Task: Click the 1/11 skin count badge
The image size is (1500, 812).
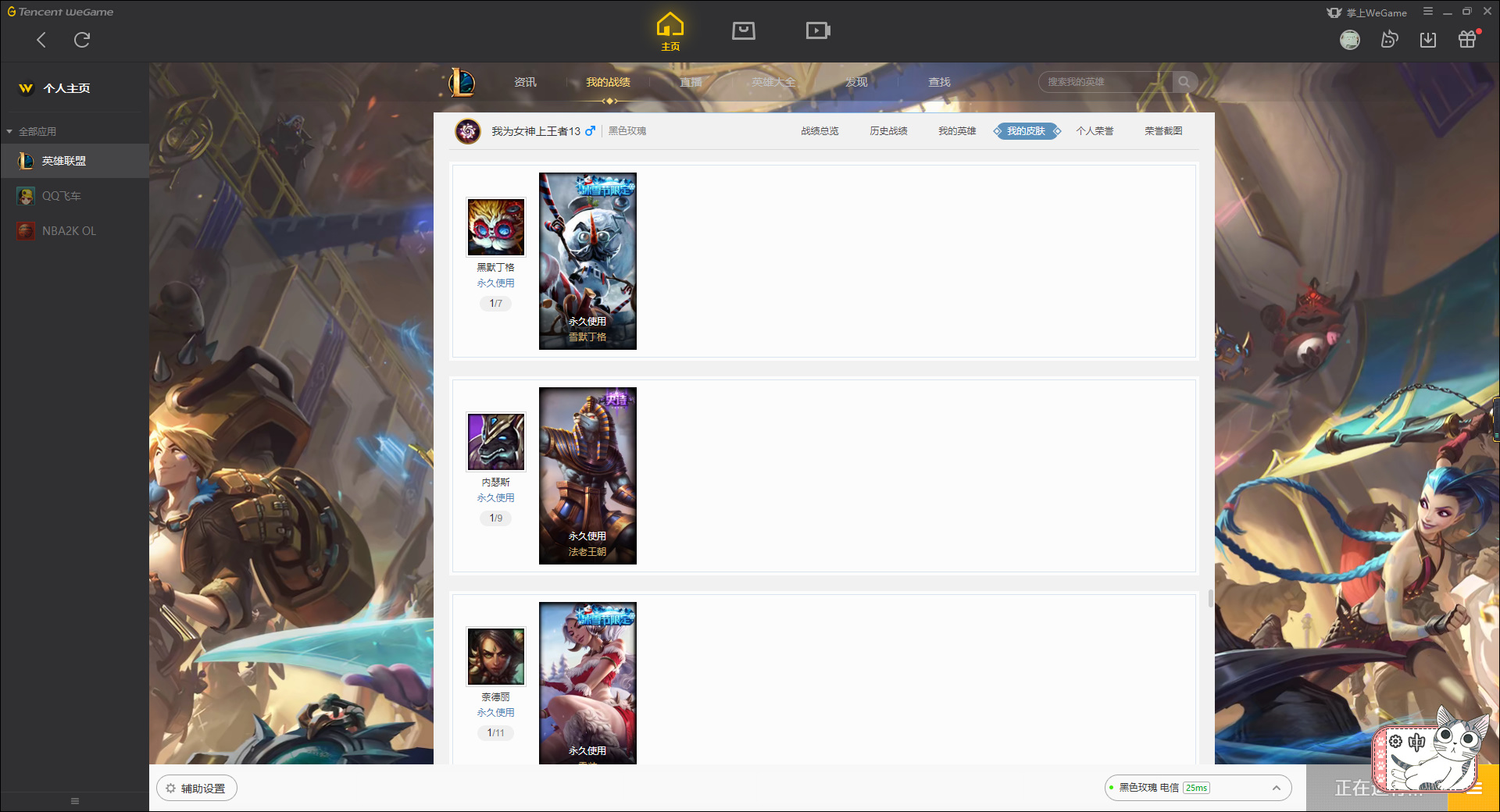Action: (x=496, y=733)
